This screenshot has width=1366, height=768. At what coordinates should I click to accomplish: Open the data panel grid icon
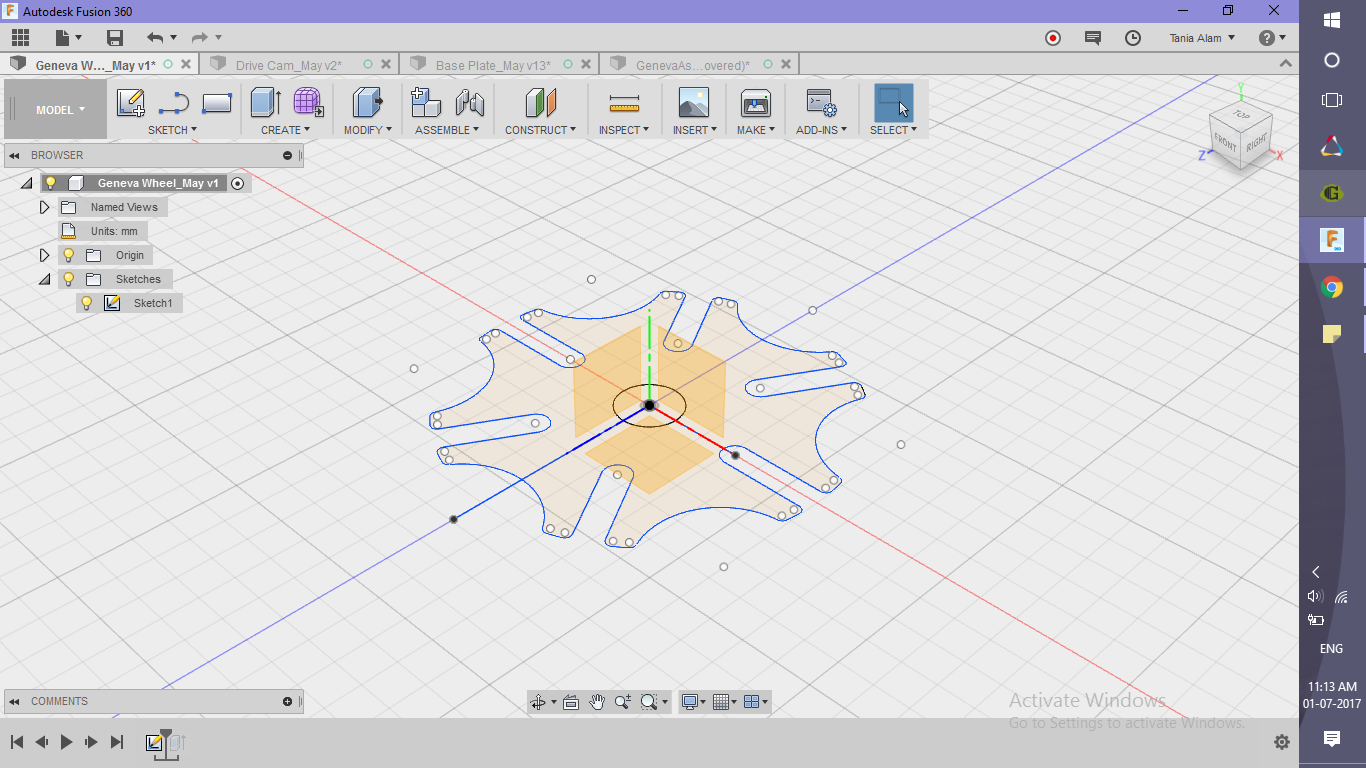click(20, 38)
